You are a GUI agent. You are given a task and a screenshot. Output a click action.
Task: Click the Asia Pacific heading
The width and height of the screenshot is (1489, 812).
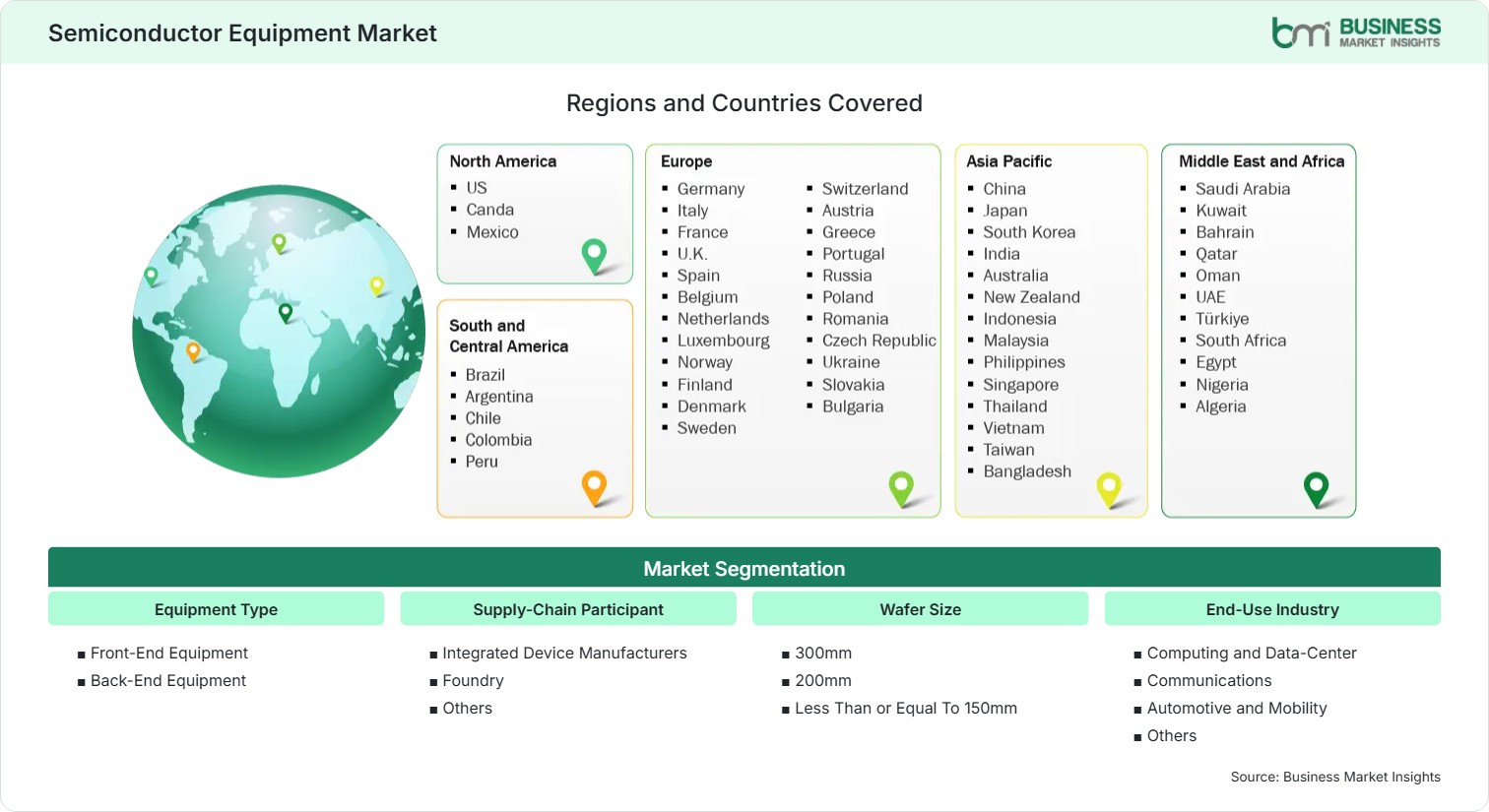pyautogui.click(x=1009, y=161)
